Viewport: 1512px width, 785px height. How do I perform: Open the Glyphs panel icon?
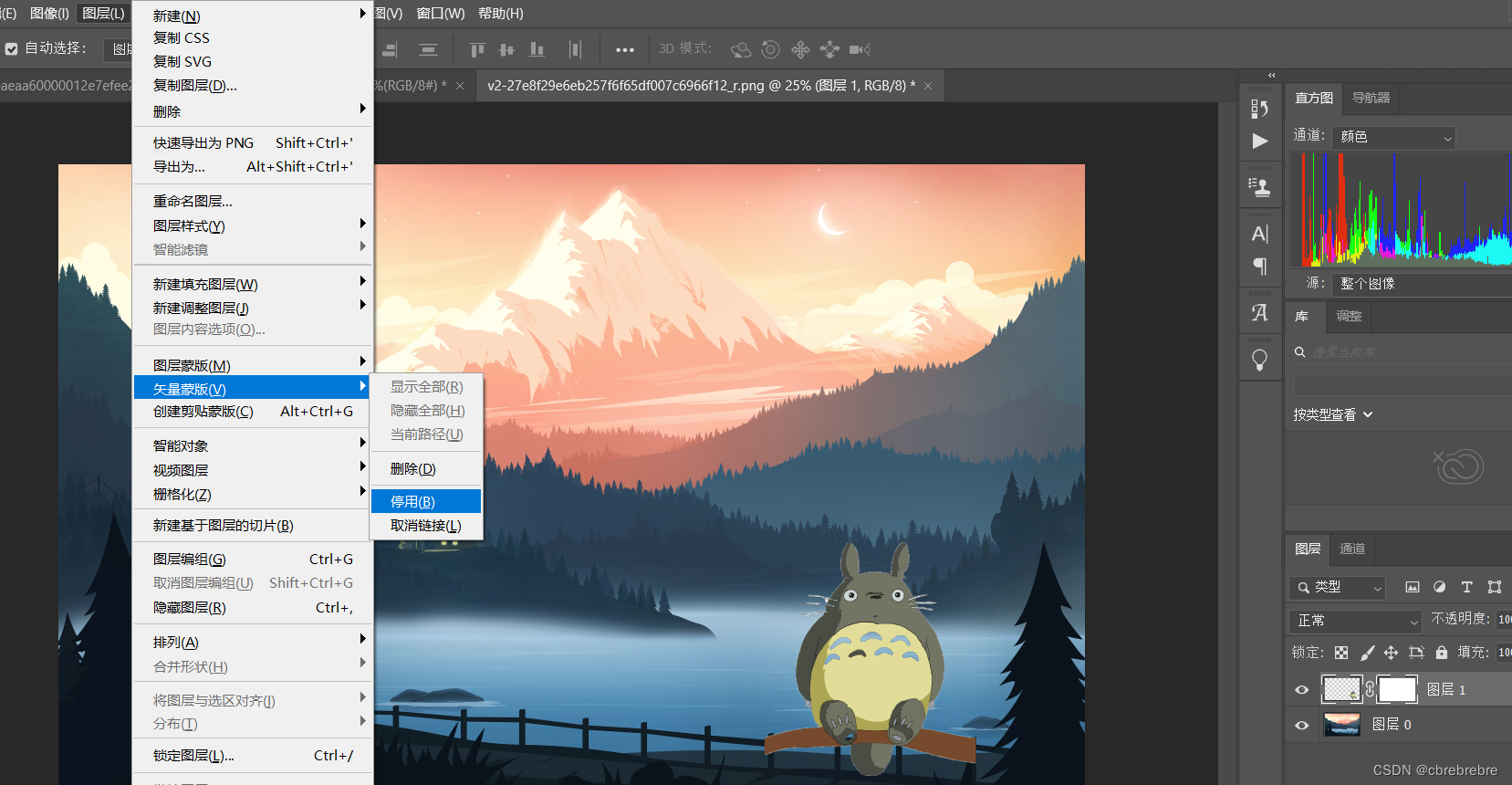pos(1260,313)
